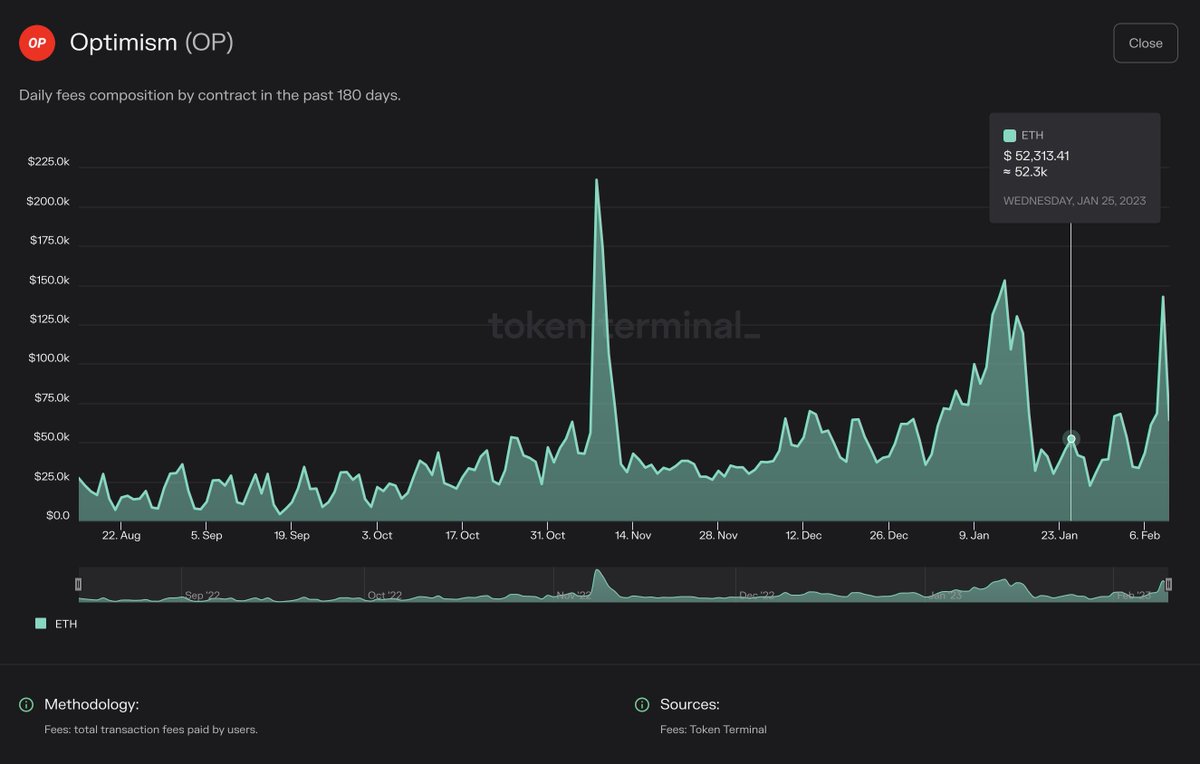Screen dimensions: 1200x764
Task: Click the '19. Sep' x-axis label
Action: [291, 536]
